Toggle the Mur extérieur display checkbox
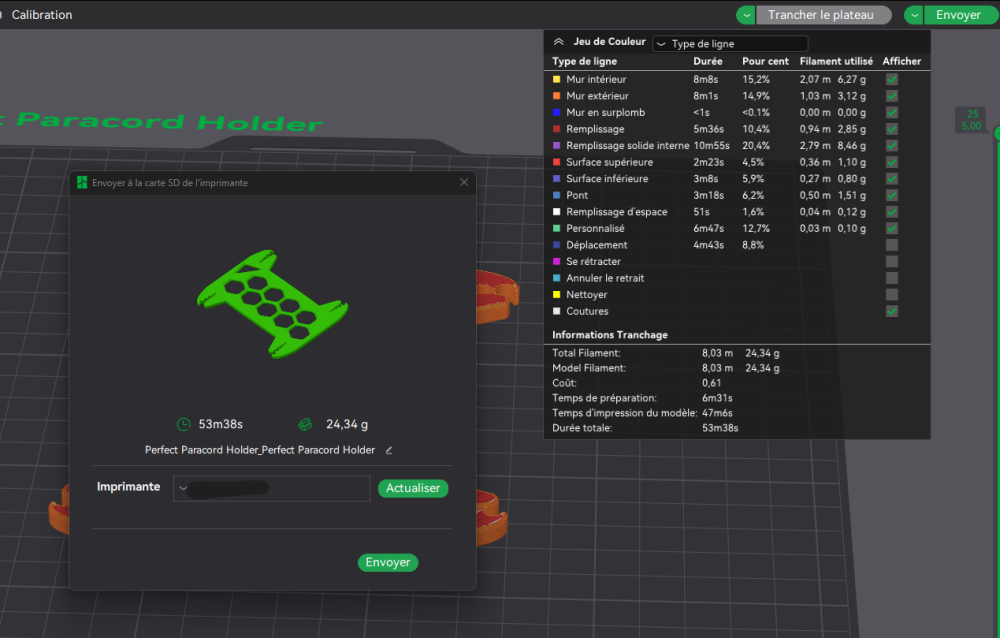Viewport: 1000px width, 638px height. point(892,96)
